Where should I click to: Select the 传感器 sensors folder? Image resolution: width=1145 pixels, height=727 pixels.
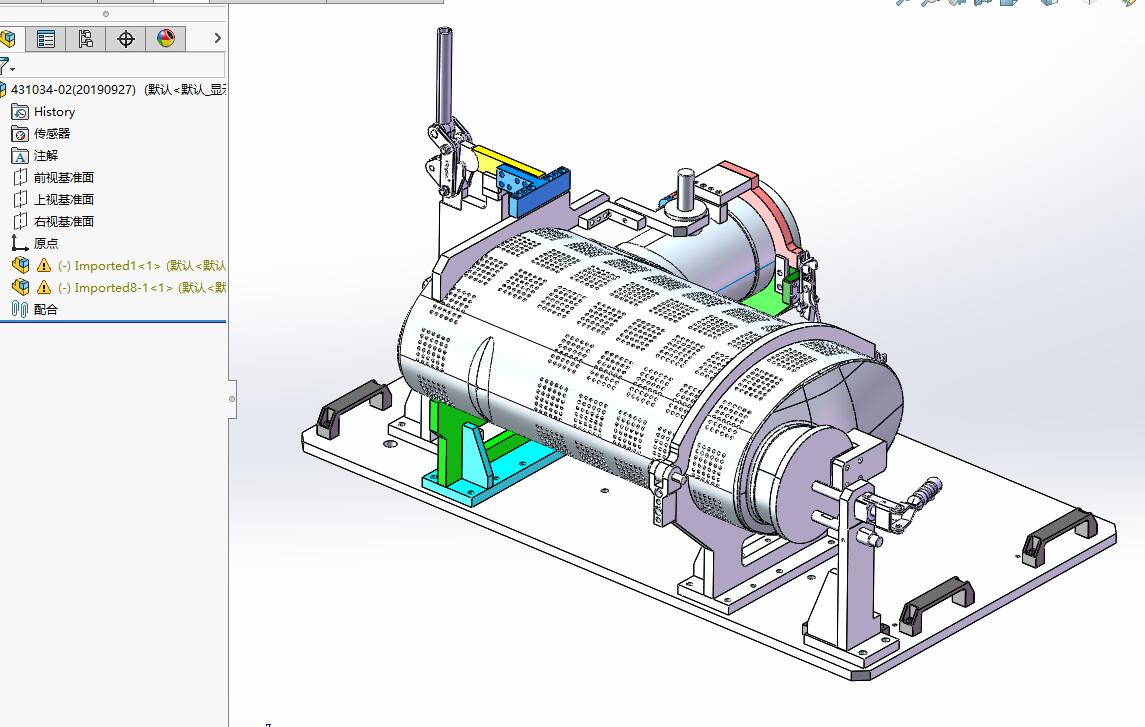(52, 134)
